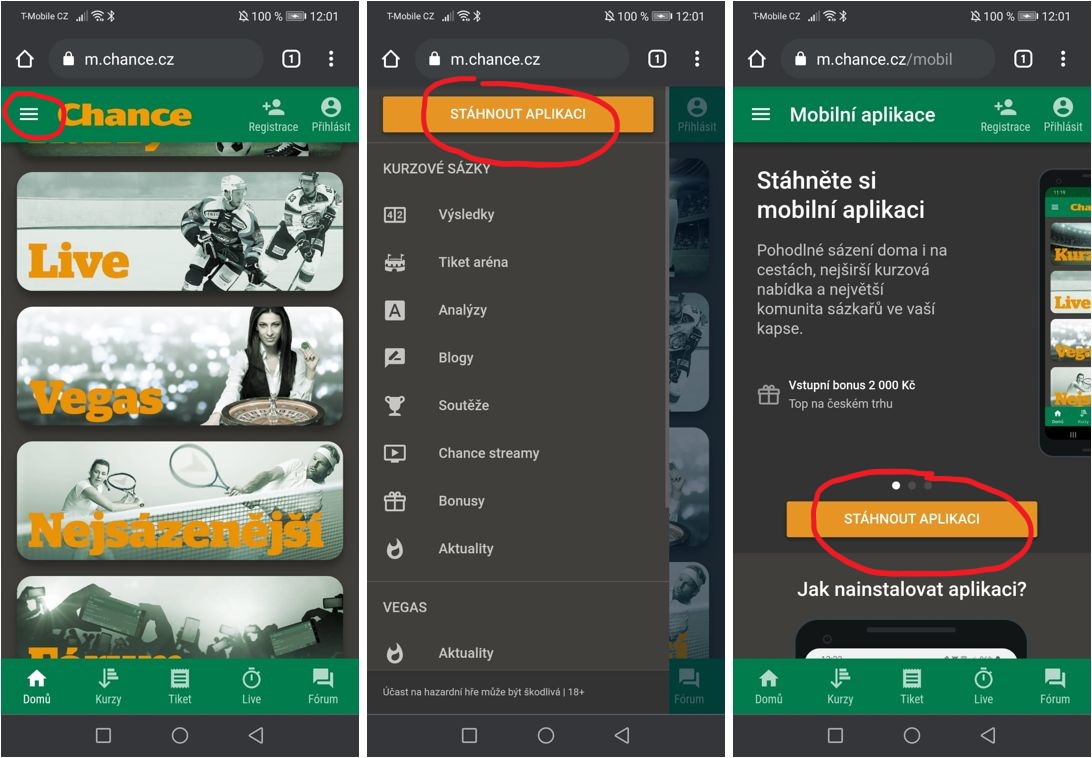
Task: Tap Přihlásit next to the Chance logo header
Action: pos(331,115)
